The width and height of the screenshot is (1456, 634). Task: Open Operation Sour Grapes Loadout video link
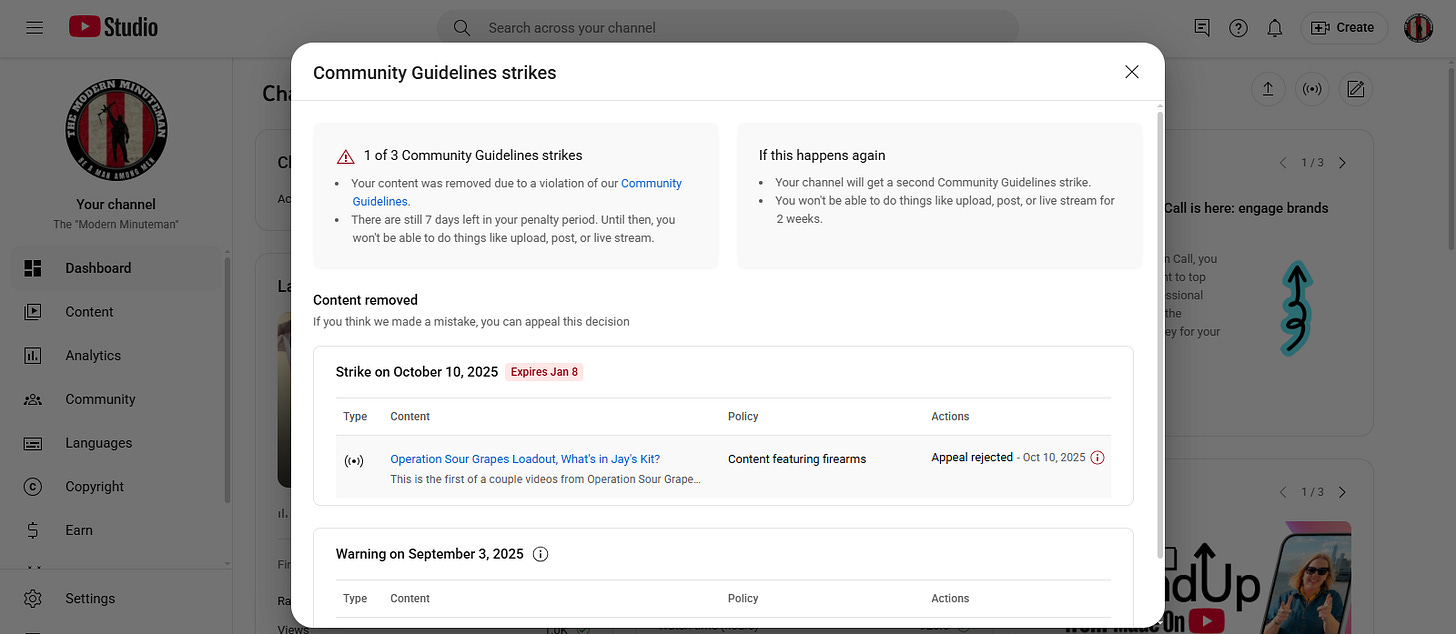click(525, 459)
